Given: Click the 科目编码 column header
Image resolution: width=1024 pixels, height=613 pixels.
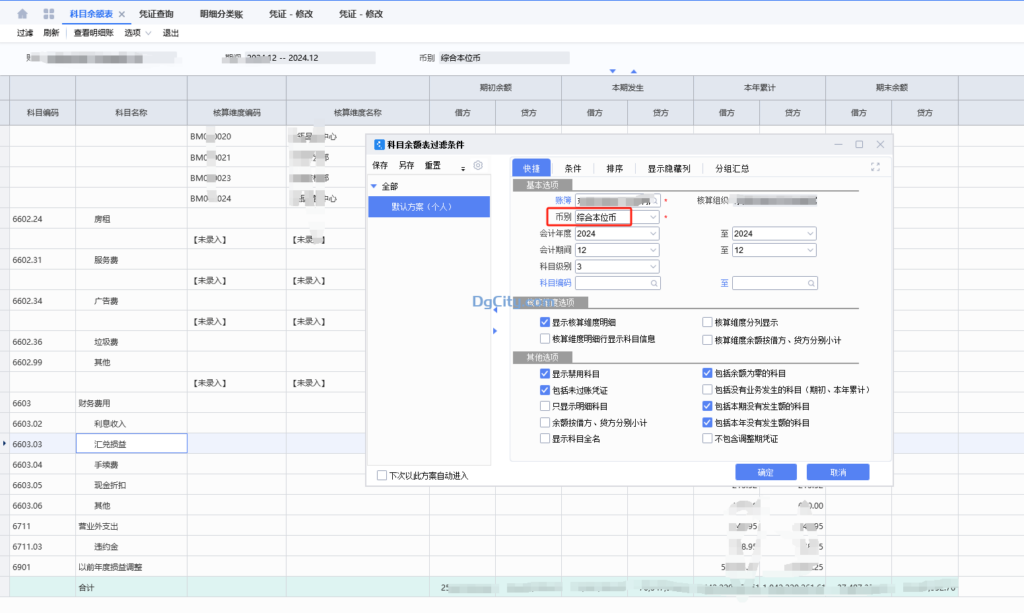Looking at the screenshot, I should tap(42, 113).
